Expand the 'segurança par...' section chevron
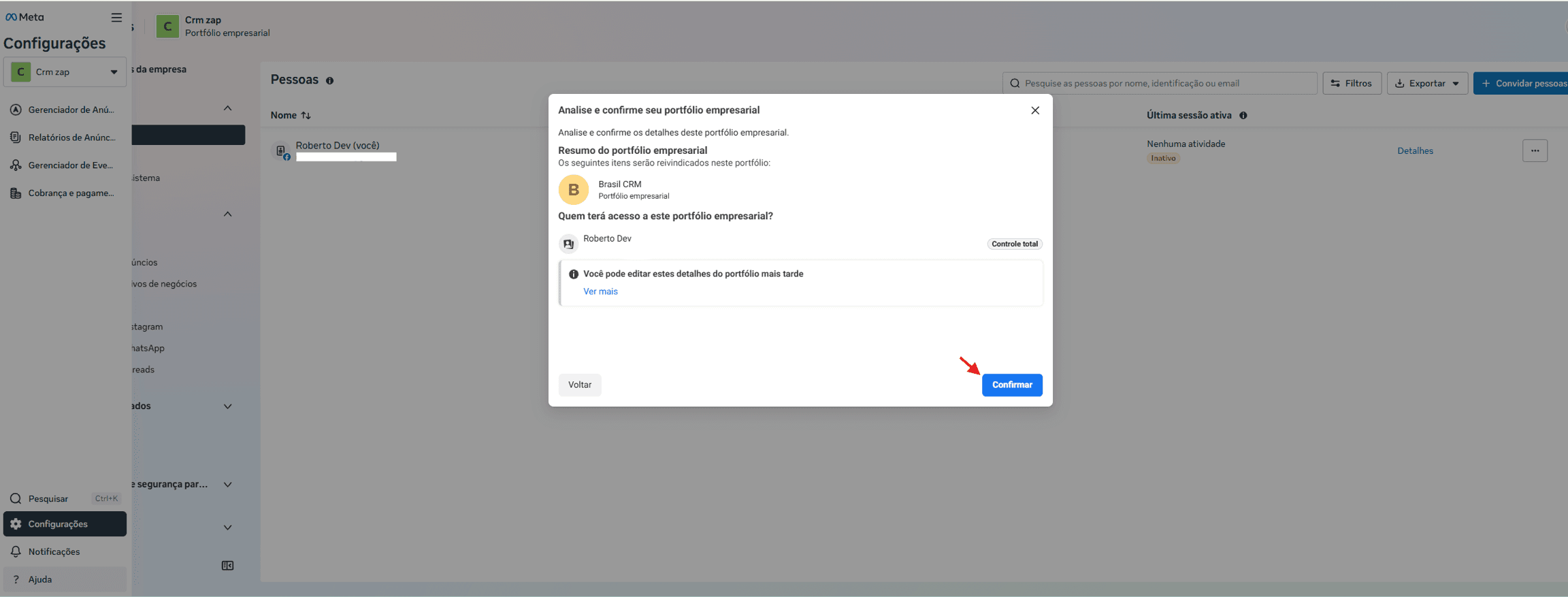The image size is (1568, 597). (228, 485)
